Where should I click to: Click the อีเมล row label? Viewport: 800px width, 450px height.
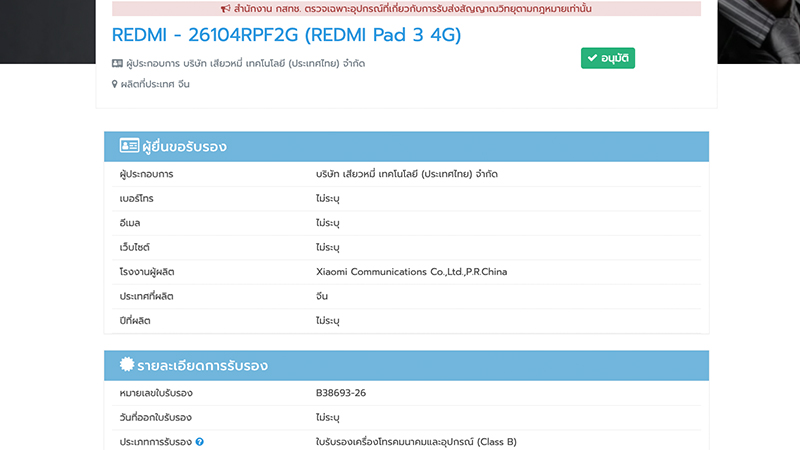point(130,223)
